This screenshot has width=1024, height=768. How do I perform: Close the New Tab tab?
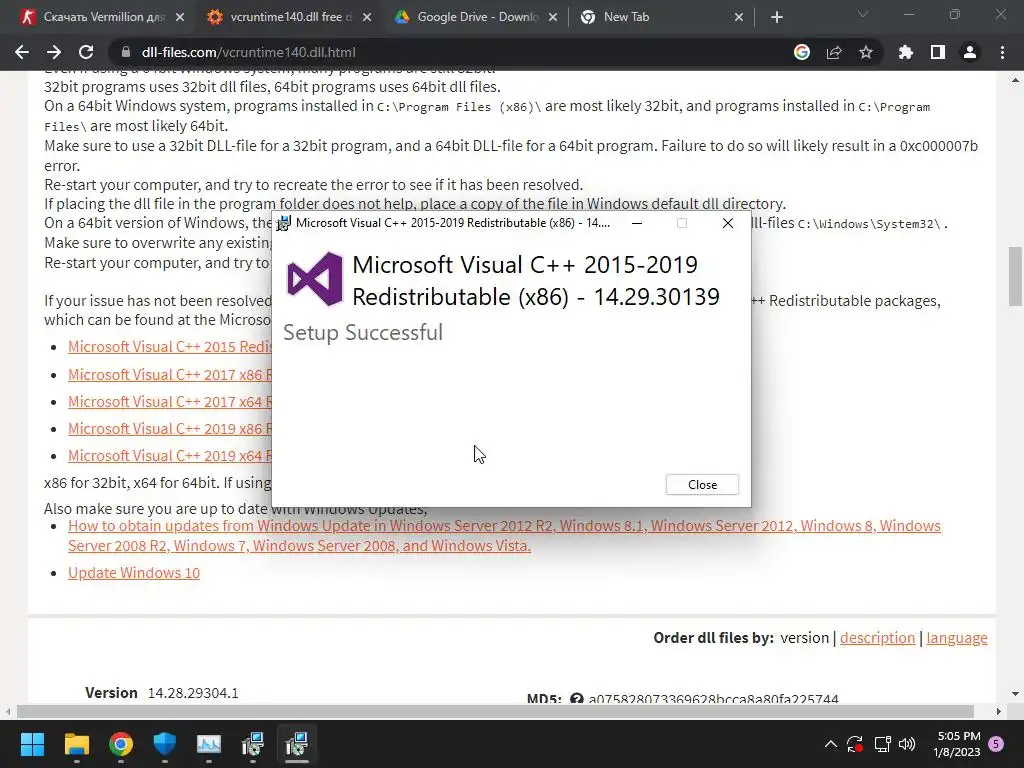tap(739, 17)
